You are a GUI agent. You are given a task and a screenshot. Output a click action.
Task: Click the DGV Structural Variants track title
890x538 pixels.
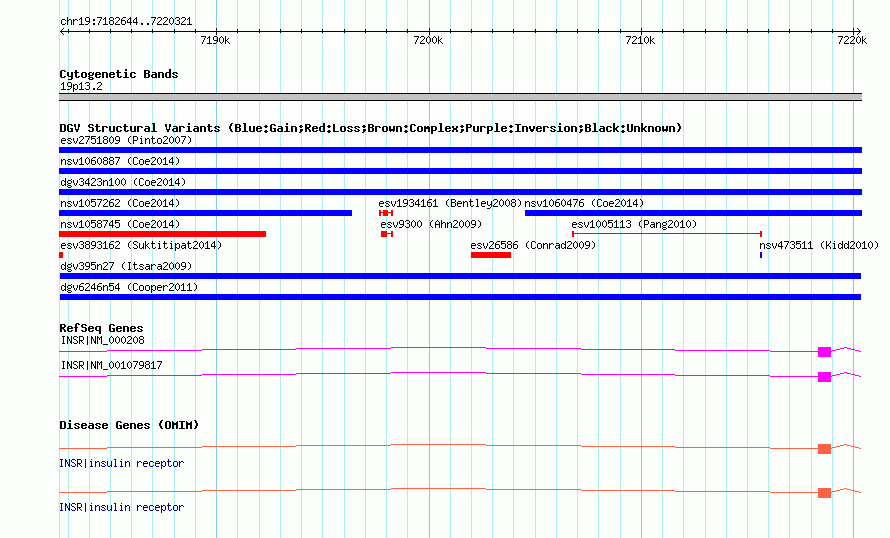(x=370, y=128)
